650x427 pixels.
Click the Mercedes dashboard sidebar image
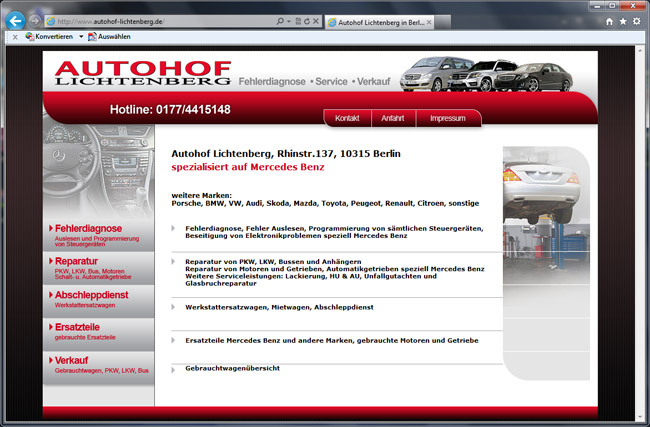click(99, 171)
